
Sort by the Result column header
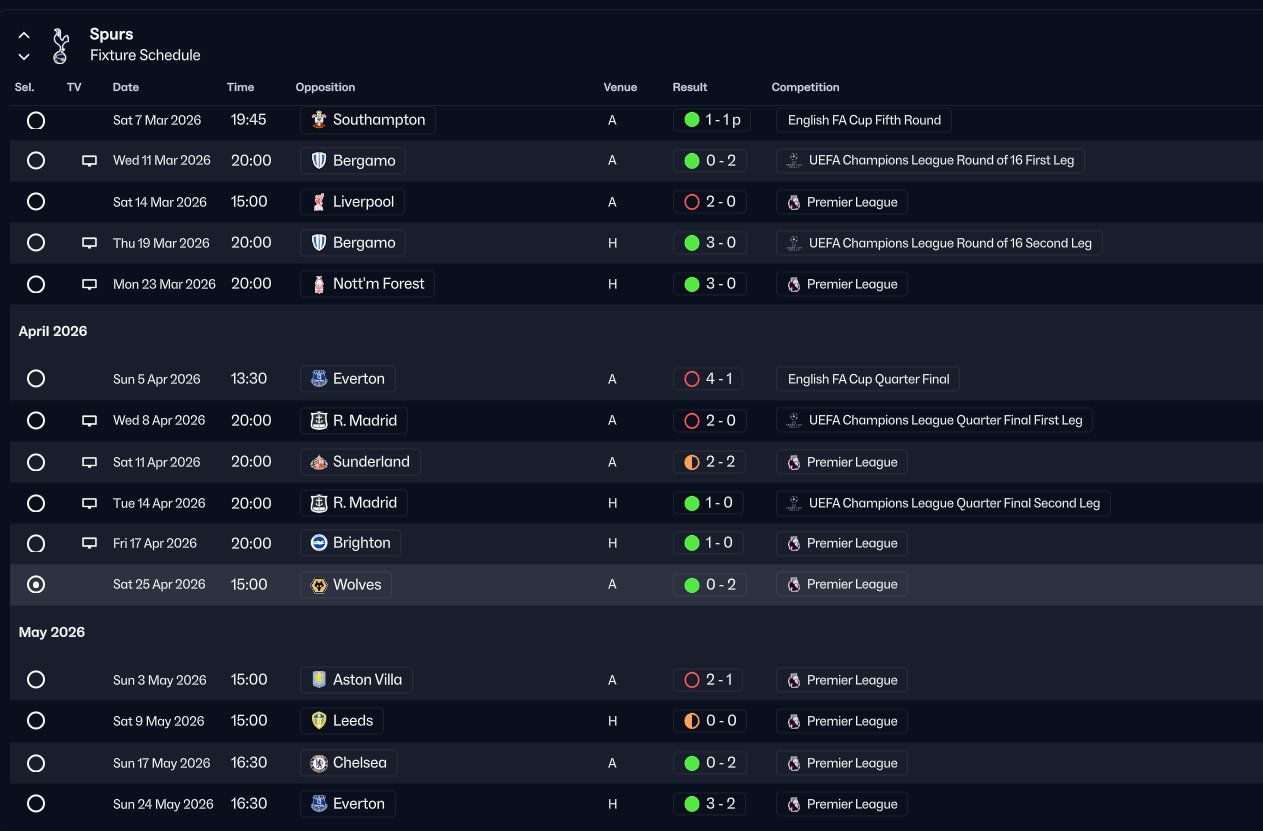tap(690, 88)
